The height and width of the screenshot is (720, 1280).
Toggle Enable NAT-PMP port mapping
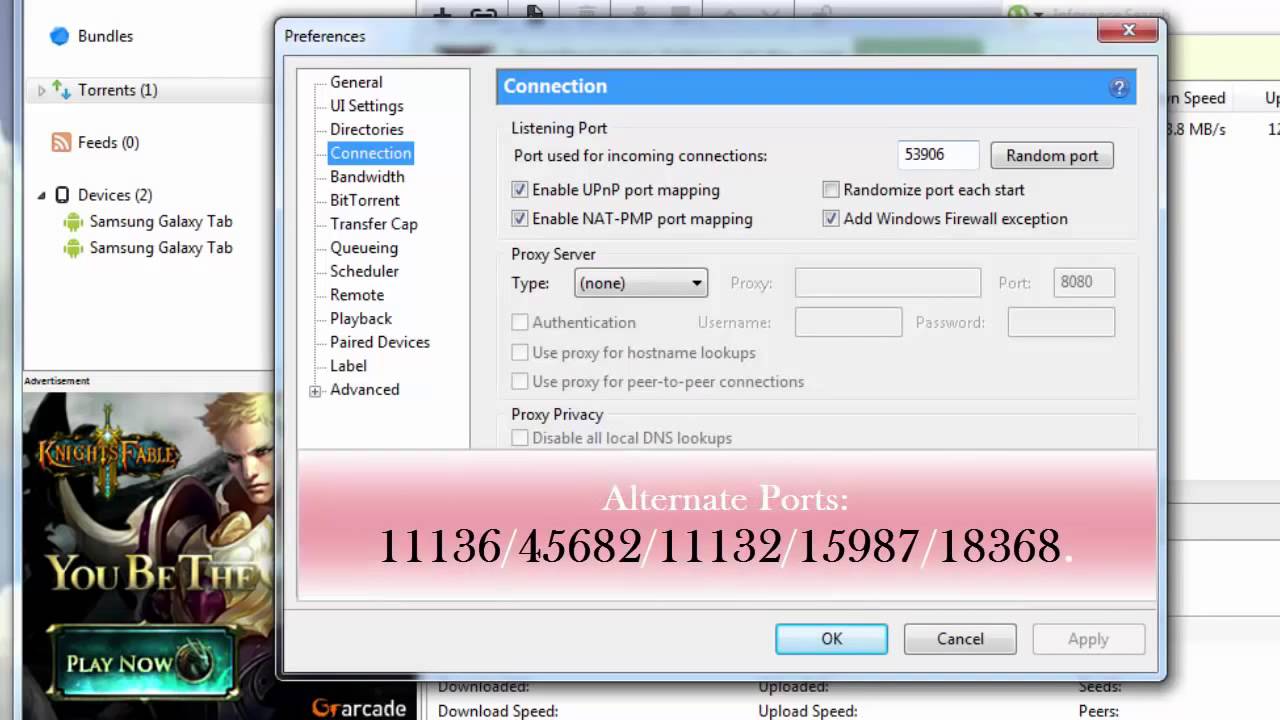(x=520, y=219)
